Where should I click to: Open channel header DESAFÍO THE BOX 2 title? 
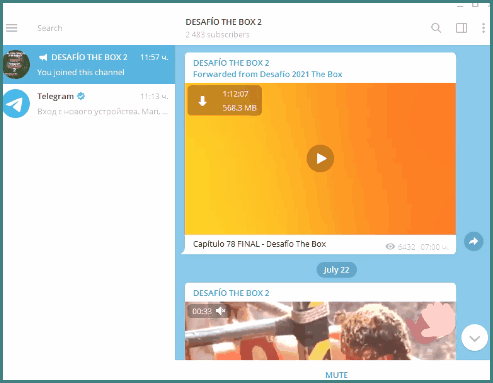point(223,22)
